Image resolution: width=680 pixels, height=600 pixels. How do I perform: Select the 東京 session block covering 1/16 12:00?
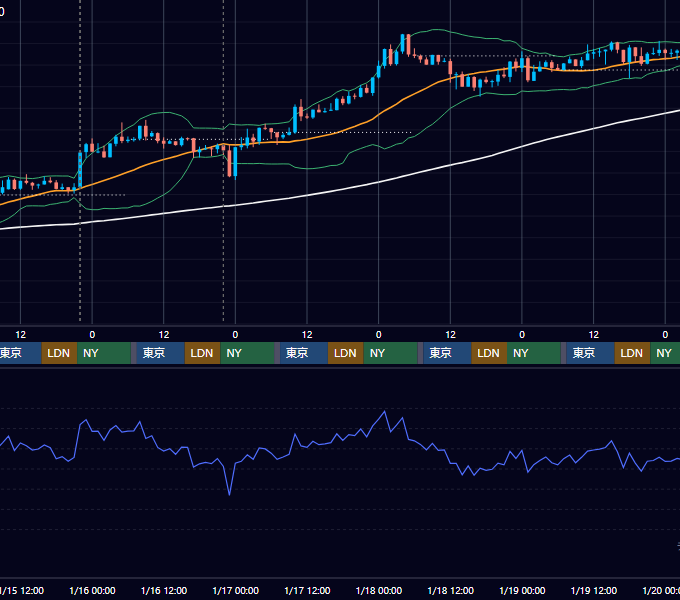[x=160, y=353]
